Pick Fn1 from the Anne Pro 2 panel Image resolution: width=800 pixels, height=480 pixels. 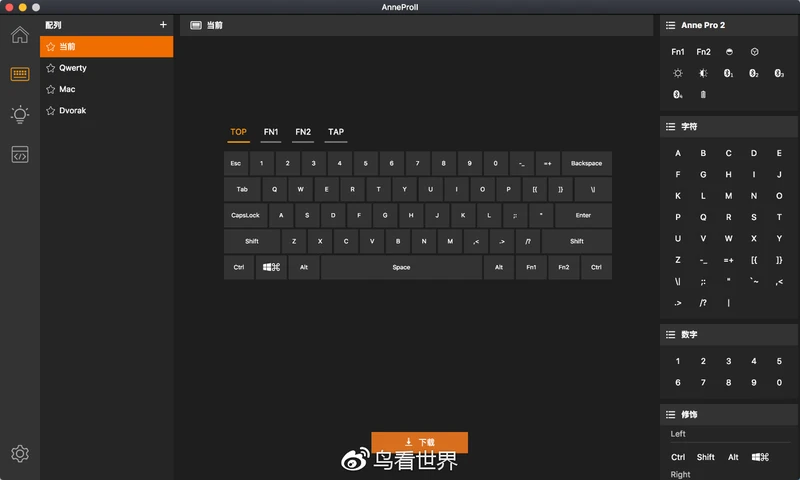(x=678, y=52)
